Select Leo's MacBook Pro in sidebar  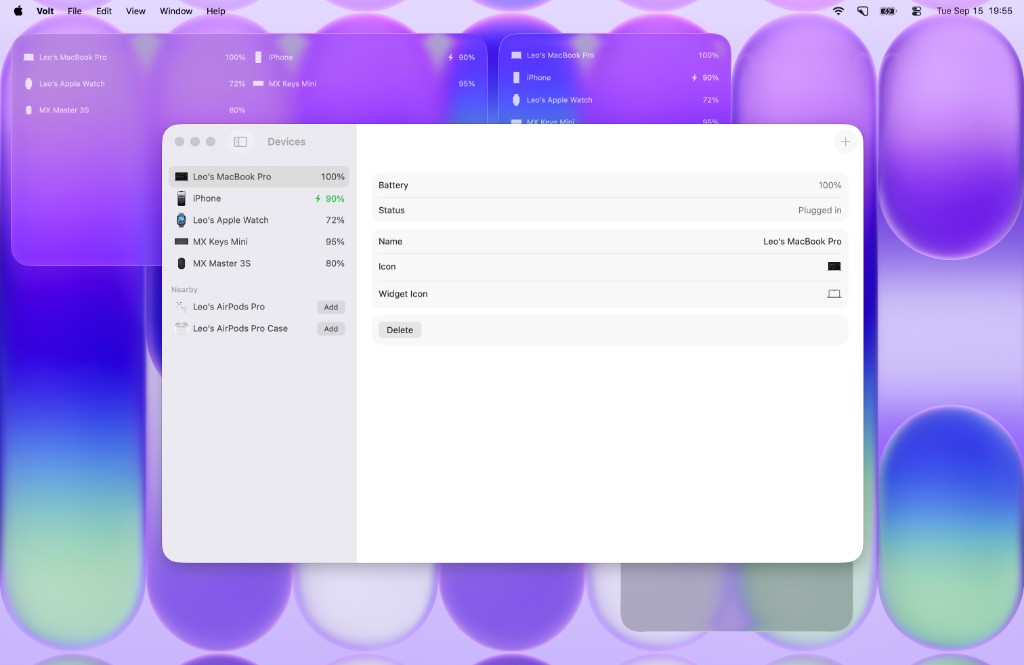(259, 176)
